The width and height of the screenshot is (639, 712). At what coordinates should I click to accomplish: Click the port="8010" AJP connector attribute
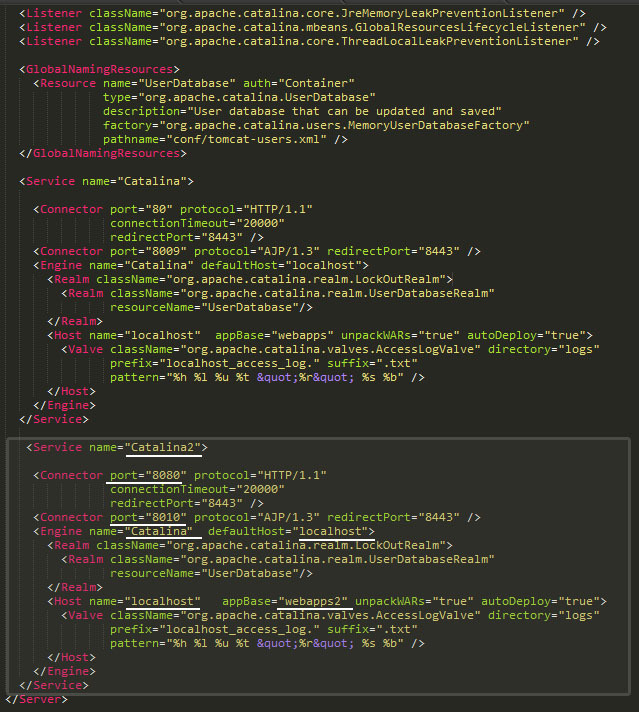(148, 517)
